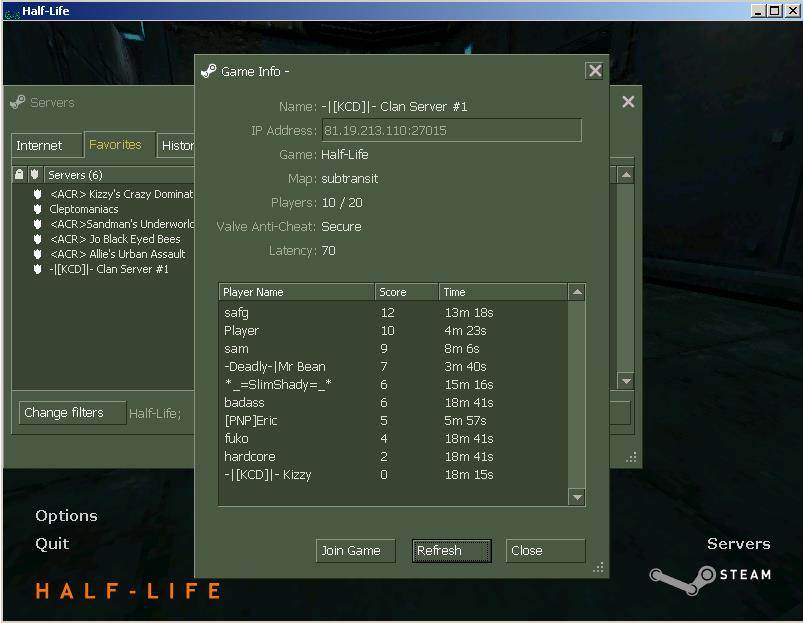Click the Join Game button

355,550
